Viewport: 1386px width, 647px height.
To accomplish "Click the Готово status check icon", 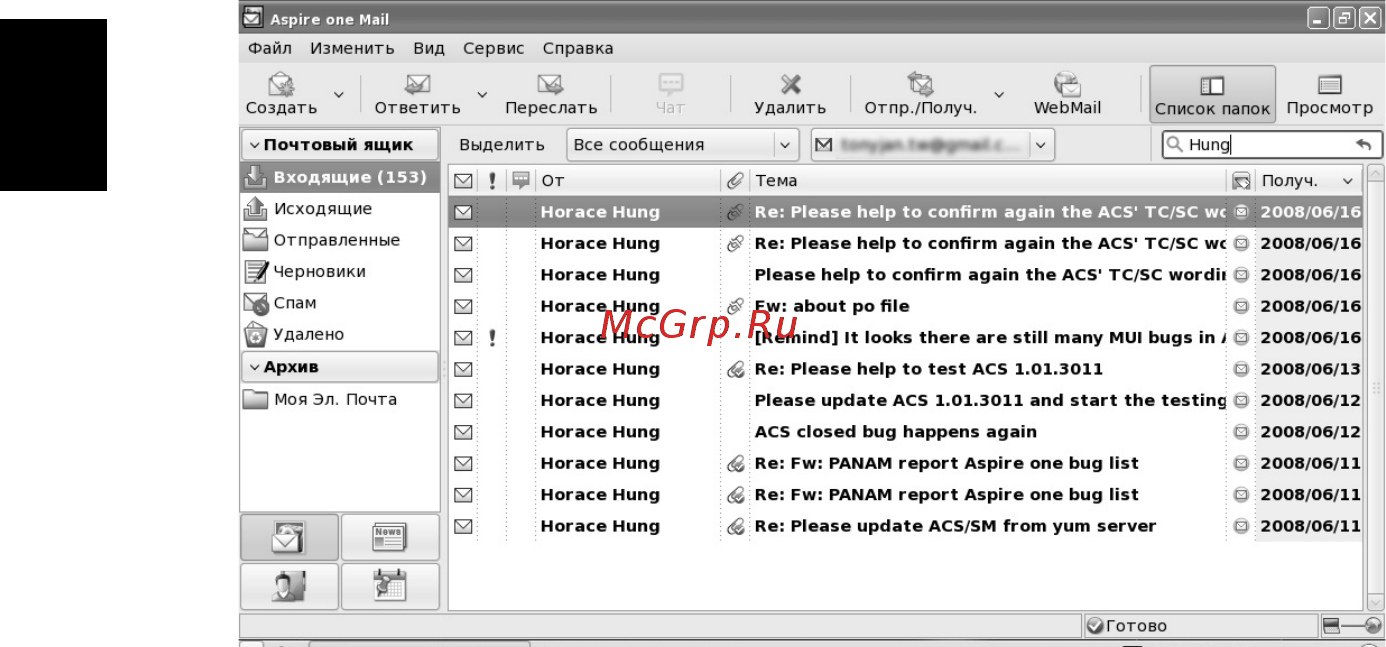I will (x=1095, y=626).
